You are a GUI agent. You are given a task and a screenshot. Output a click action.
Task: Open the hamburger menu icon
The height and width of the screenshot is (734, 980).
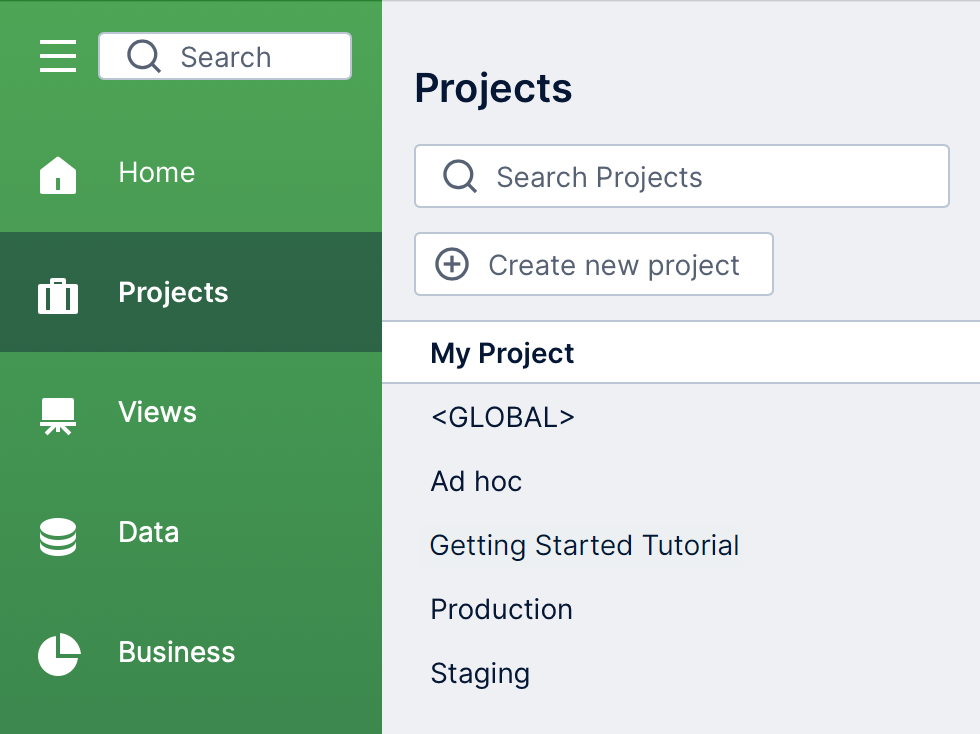click(x=58, y=56)
